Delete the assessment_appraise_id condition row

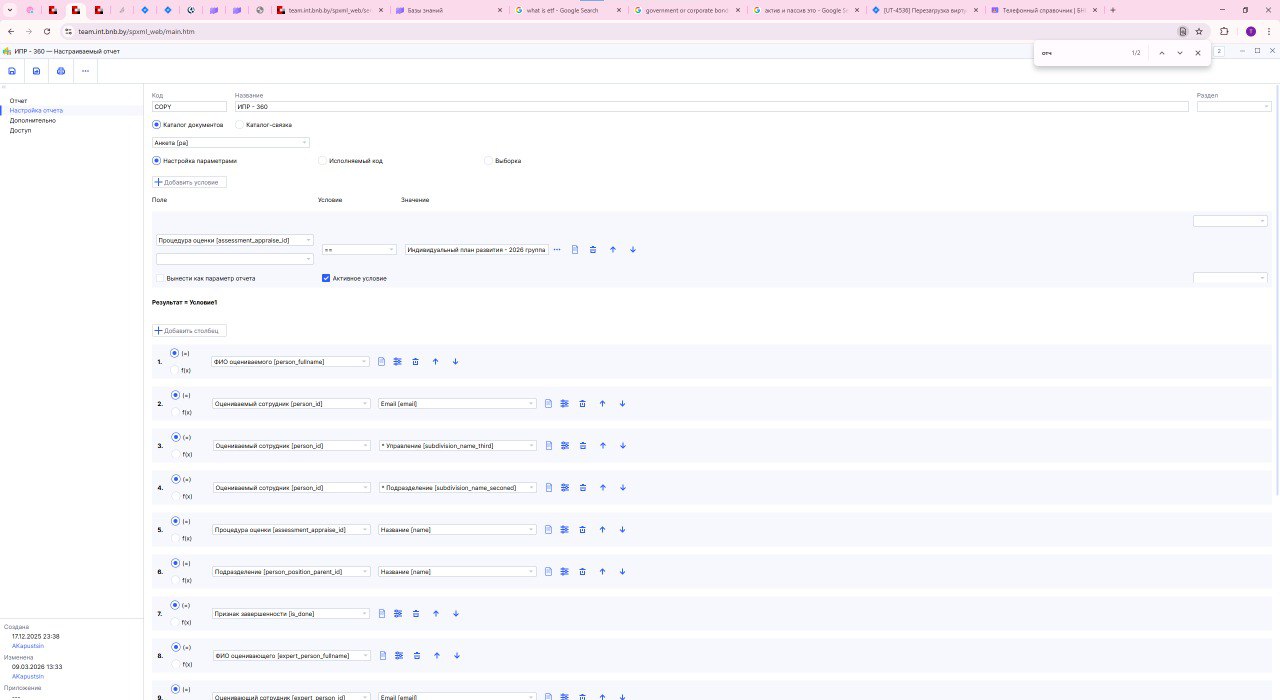click(x=593, y=249)
